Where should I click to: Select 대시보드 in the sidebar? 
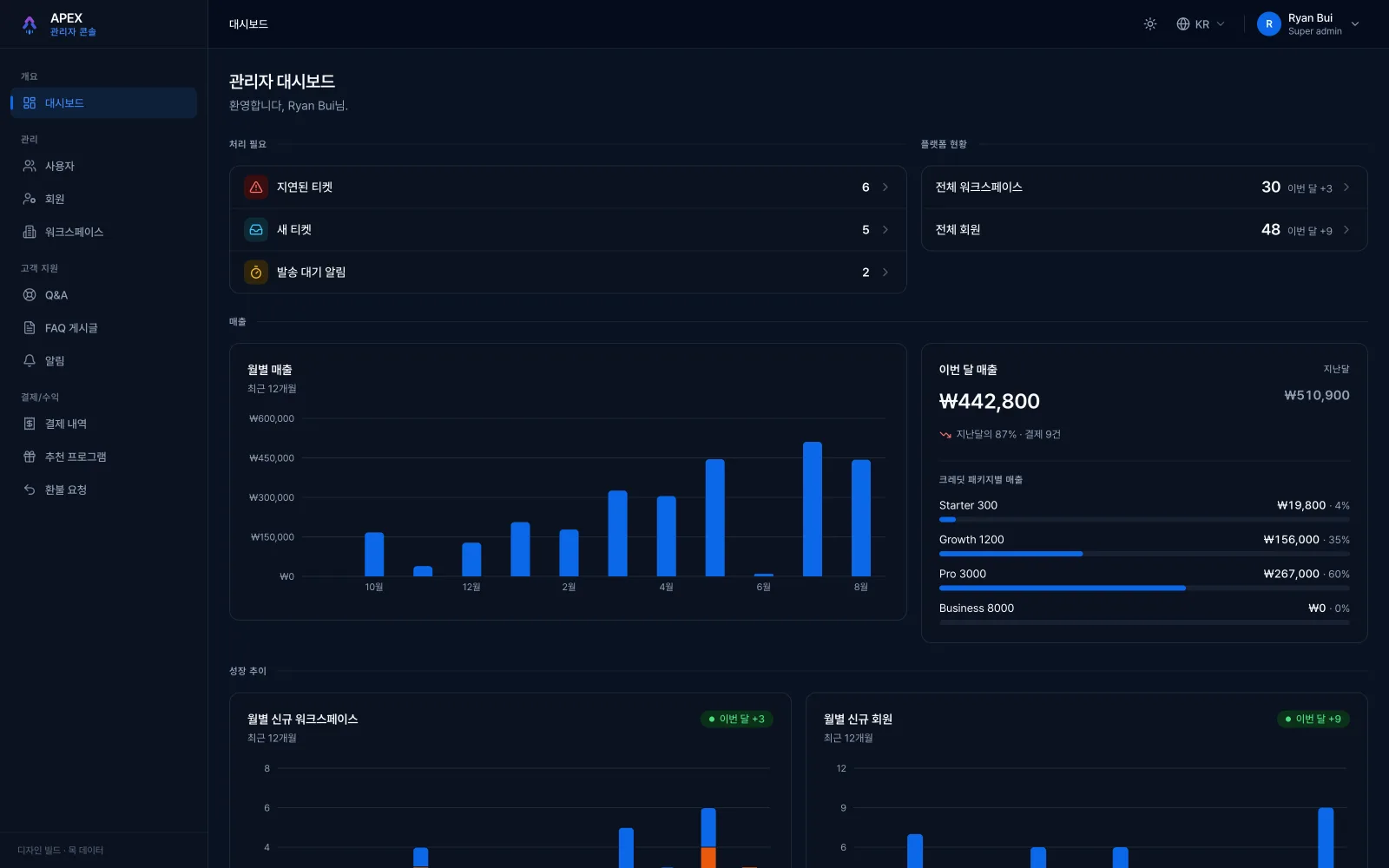pyautogui.click(x=103, y=103)
